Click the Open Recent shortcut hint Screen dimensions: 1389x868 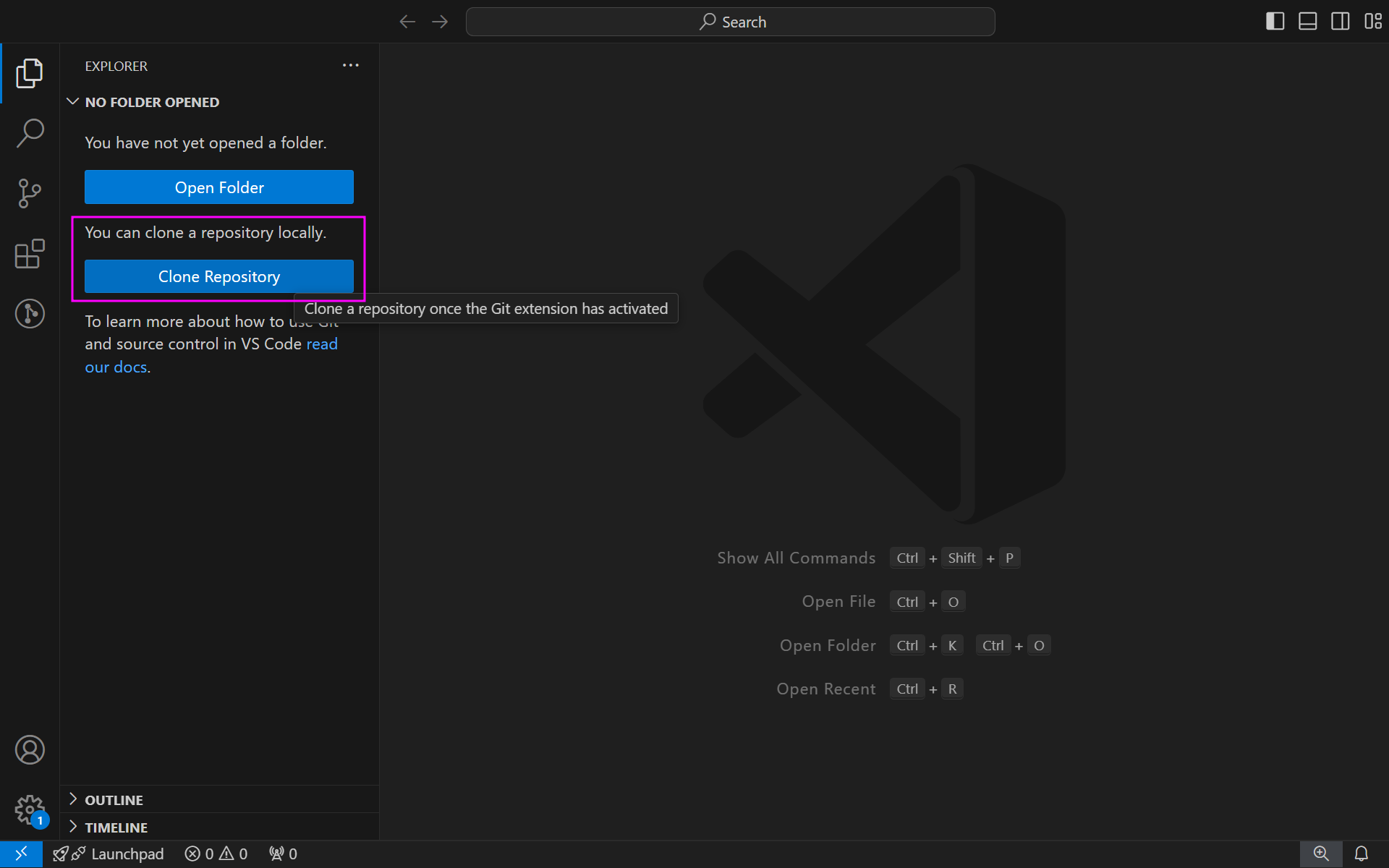870,689
